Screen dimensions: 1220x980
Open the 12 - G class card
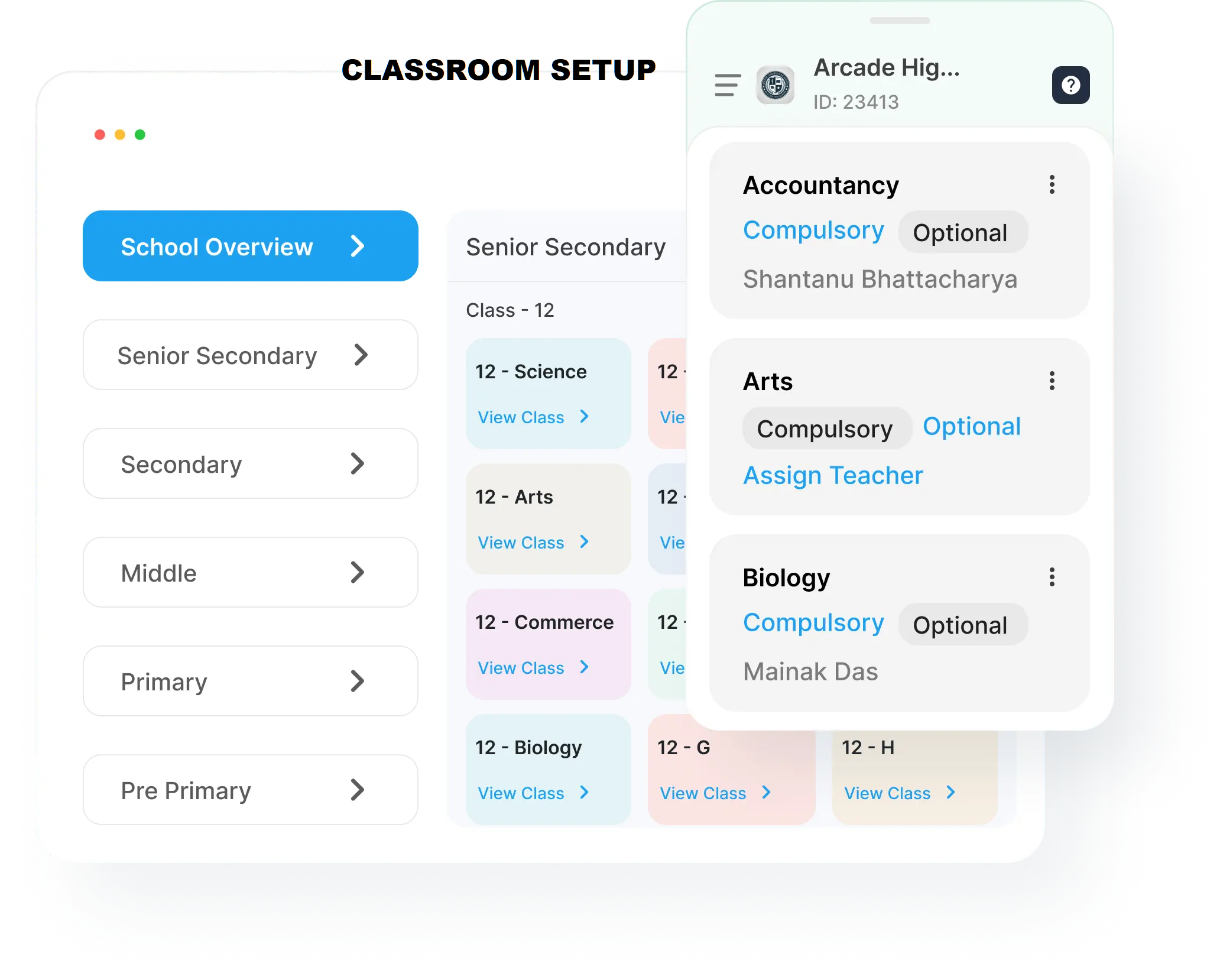pyautogui.click(x=731, y=768)
